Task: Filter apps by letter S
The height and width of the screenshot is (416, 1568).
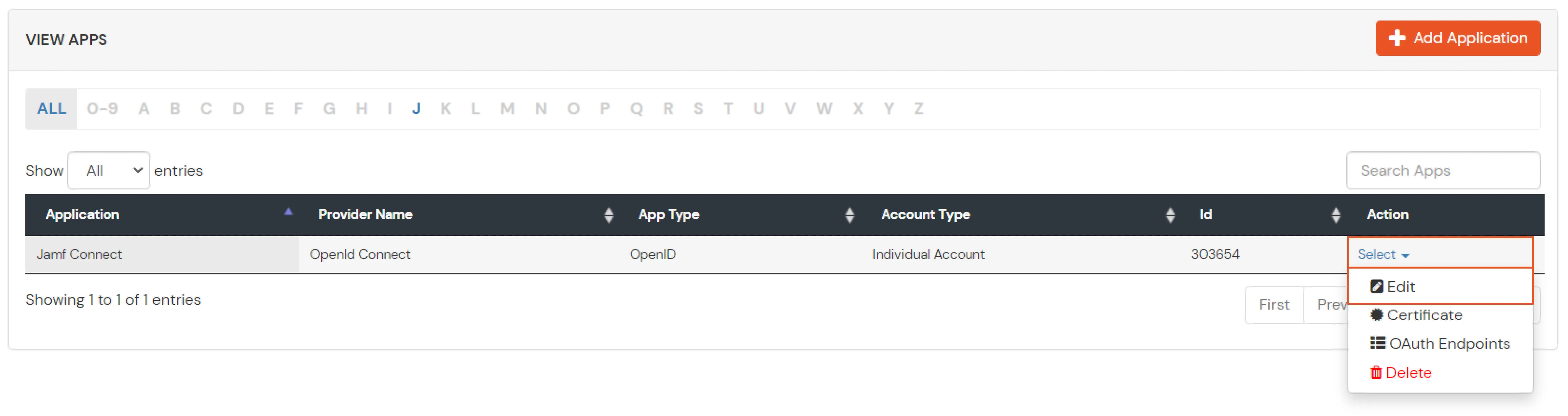Action: [x=698, y=109]
